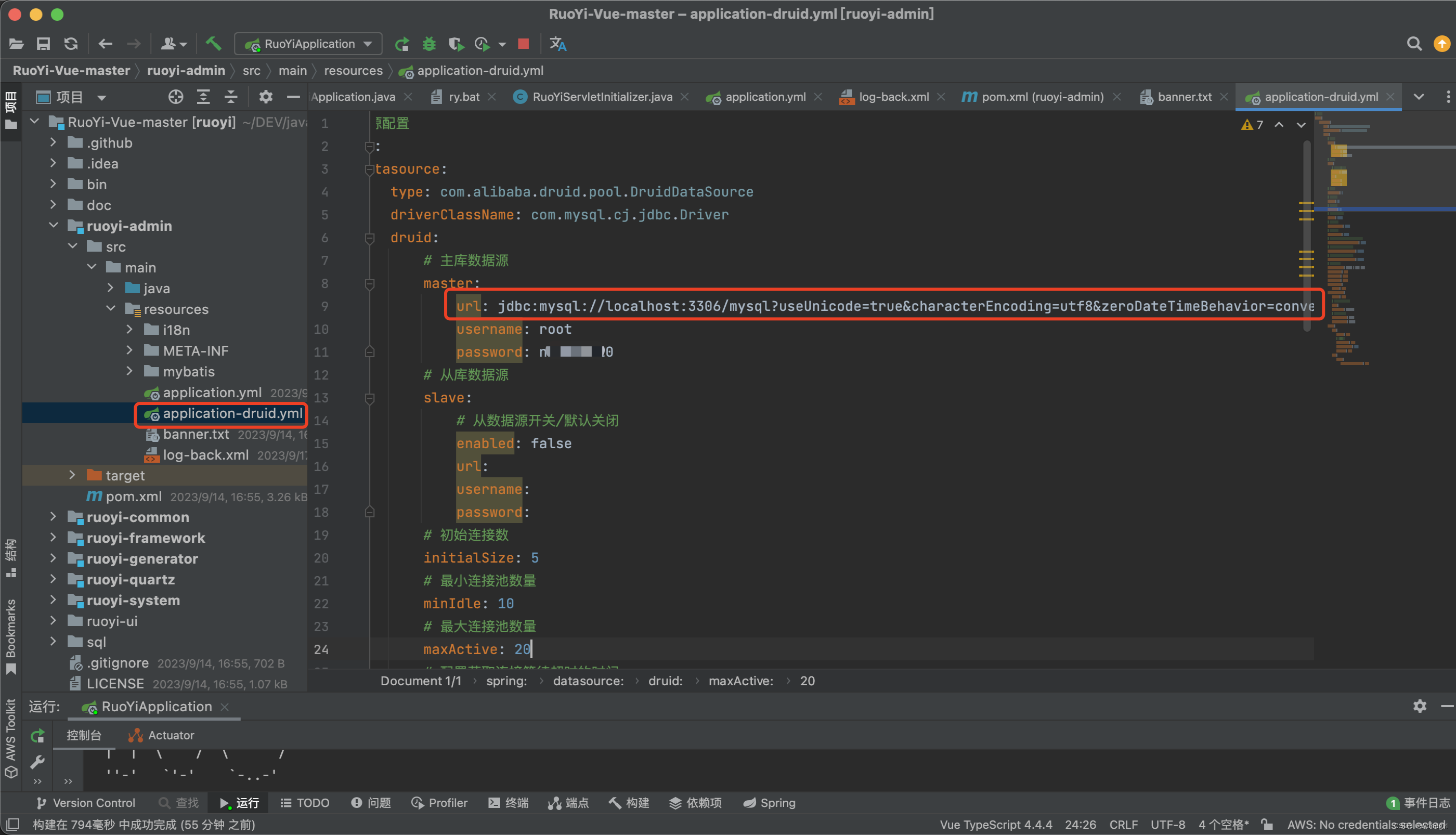Close the application-druid.yml tab

coord(1390,97)
